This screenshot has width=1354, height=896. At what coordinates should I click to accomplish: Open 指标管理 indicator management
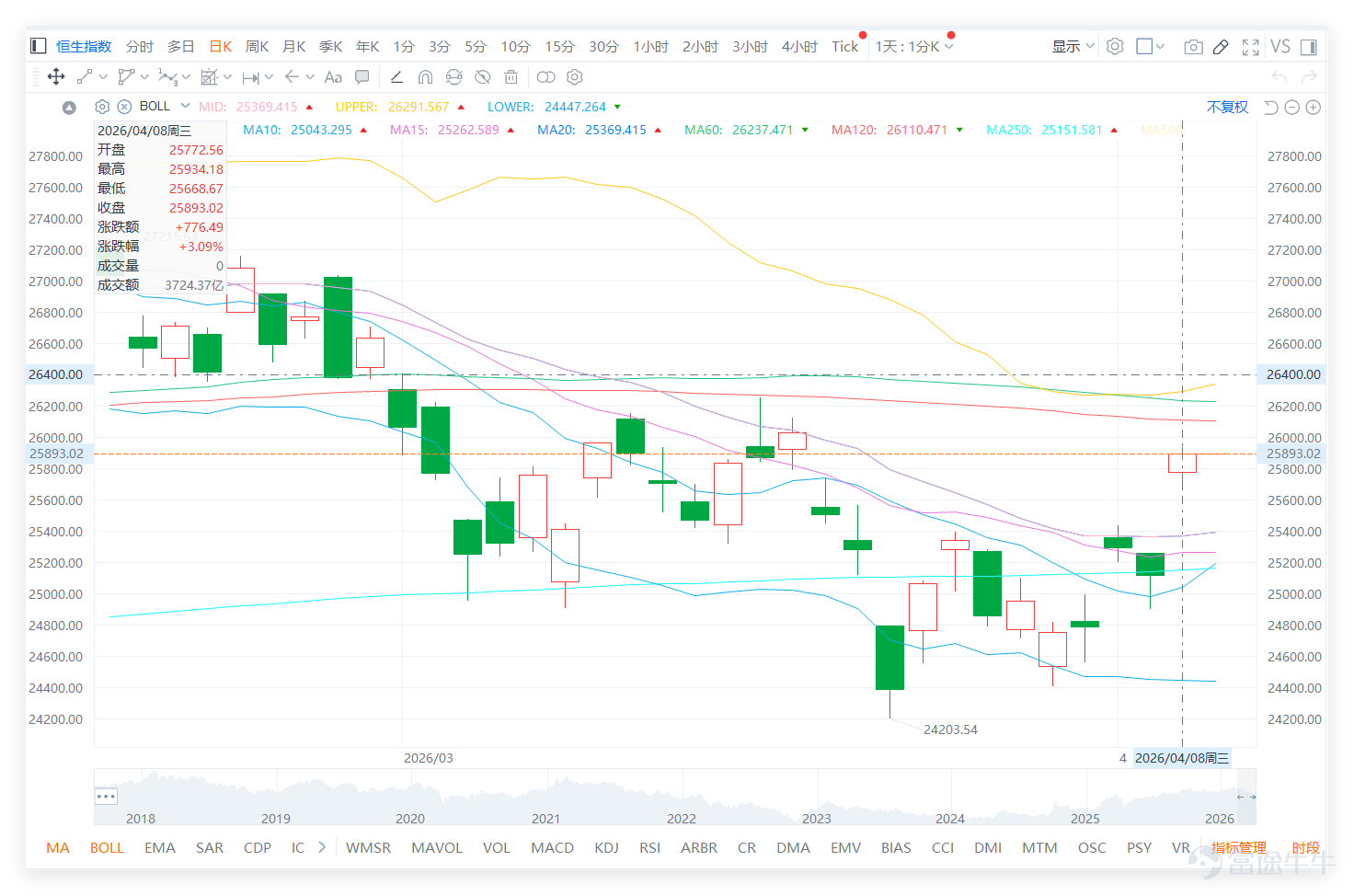point(1238,847)
